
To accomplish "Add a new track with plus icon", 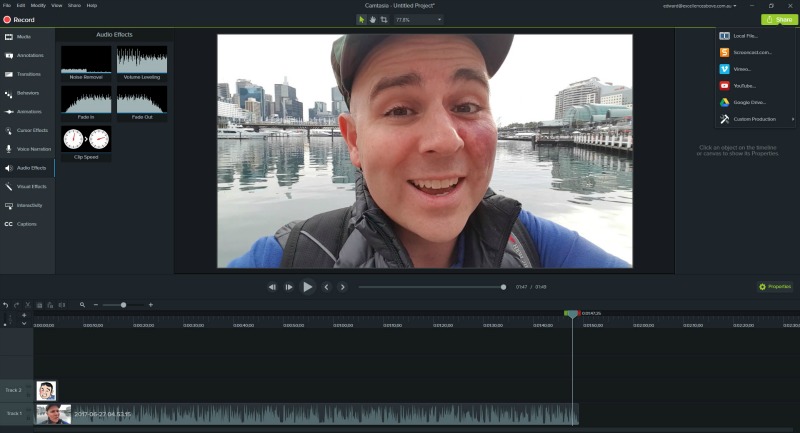I will point(24,315).
